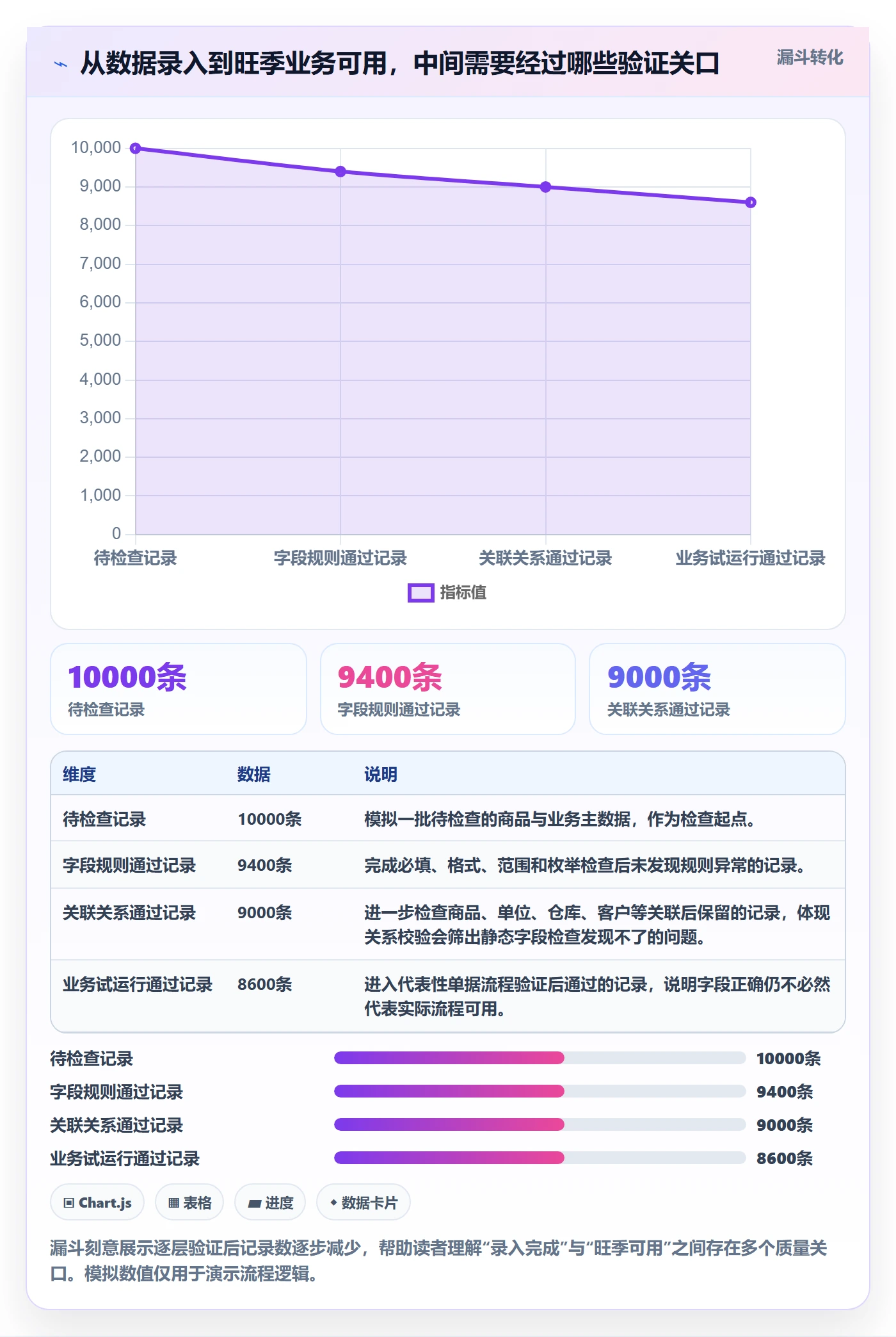Click the x-axis label 业务试运行通过记录

[x=751, y=558]
